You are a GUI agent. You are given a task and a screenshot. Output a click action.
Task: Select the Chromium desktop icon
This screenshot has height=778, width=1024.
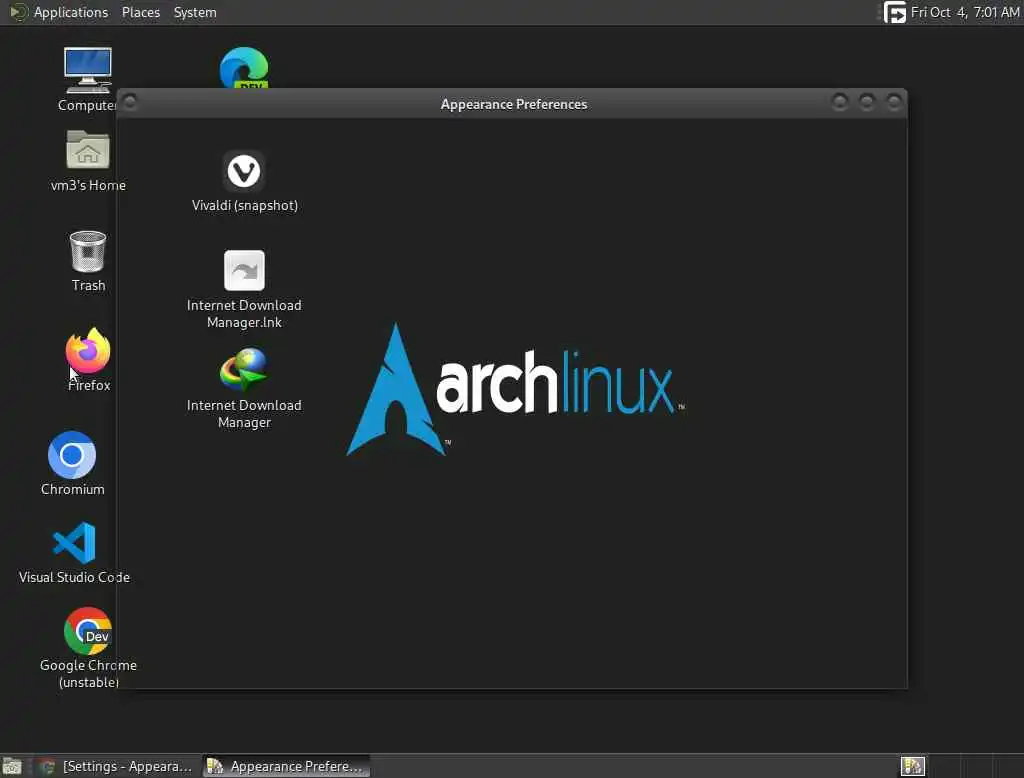click(72, 455)
